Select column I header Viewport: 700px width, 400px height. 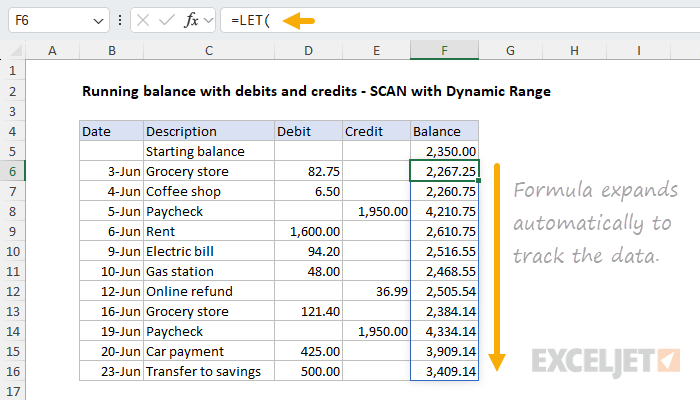638,50
